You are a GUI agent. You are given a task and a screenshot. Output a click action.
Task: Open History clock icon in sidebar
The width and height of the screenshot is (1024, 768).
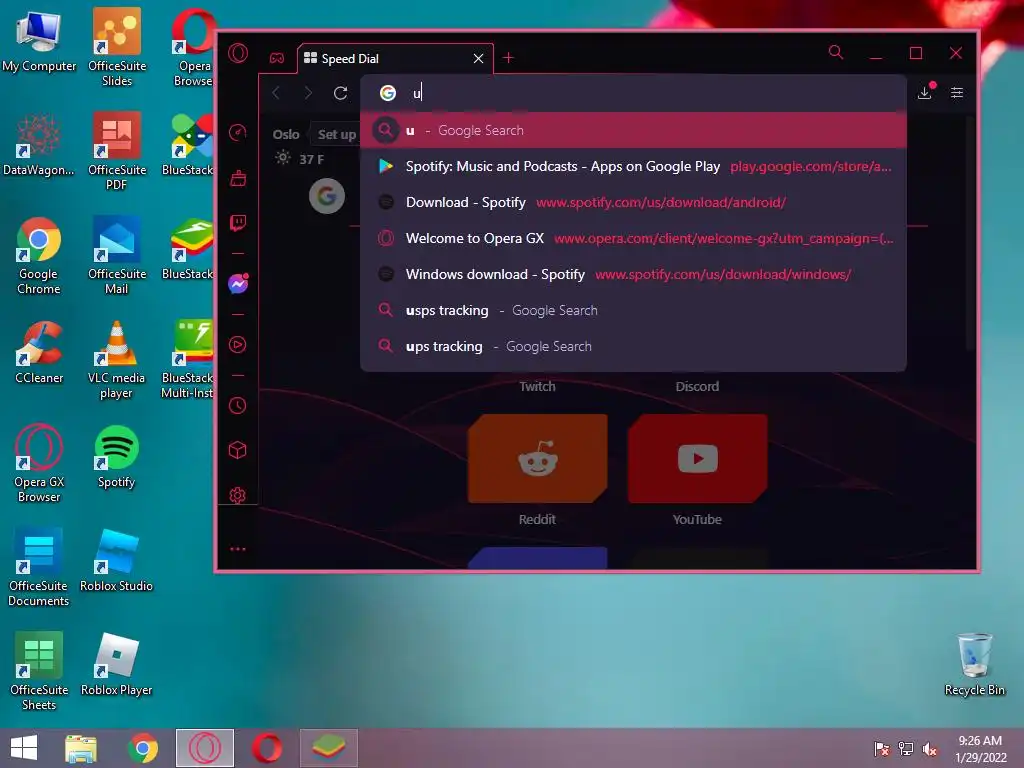(238, 406)
